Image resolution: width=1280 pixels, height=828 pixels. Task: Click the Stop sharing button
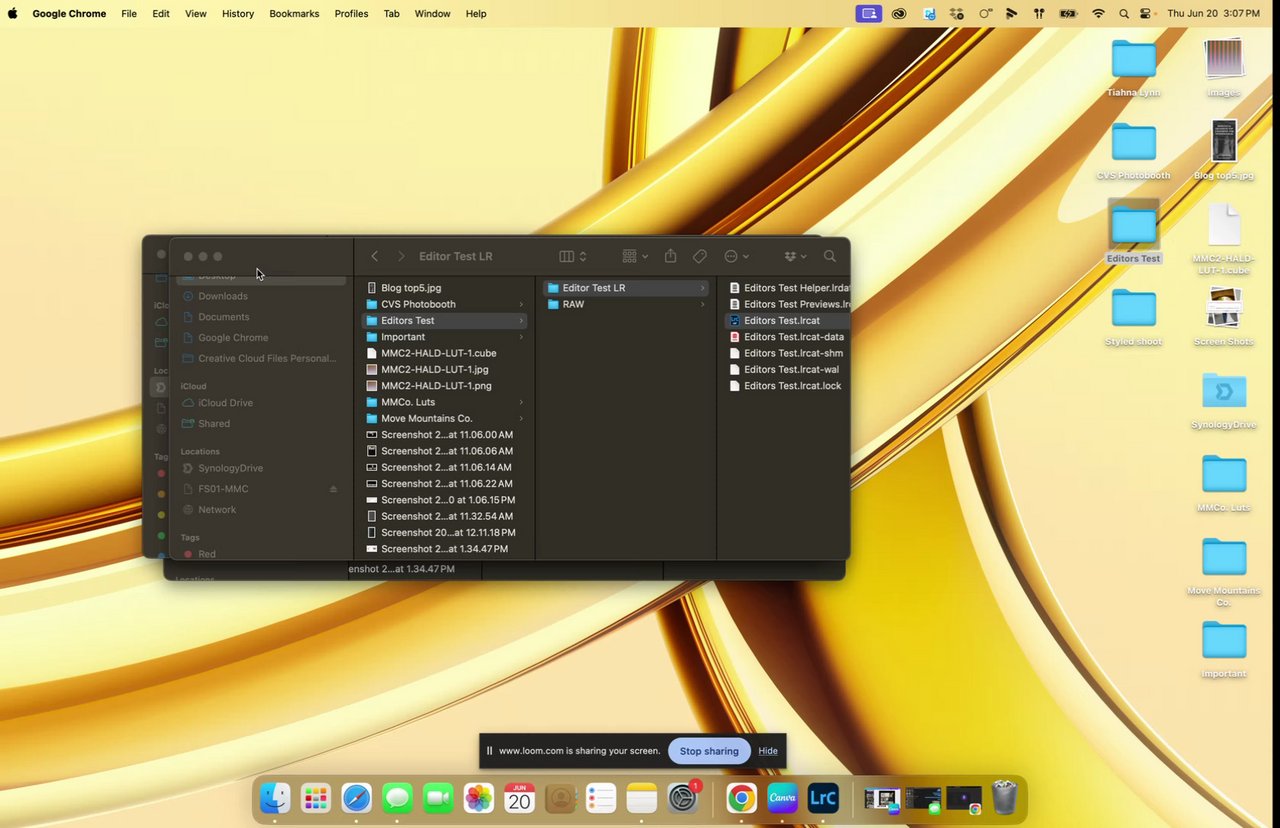[x=709, y=751]
